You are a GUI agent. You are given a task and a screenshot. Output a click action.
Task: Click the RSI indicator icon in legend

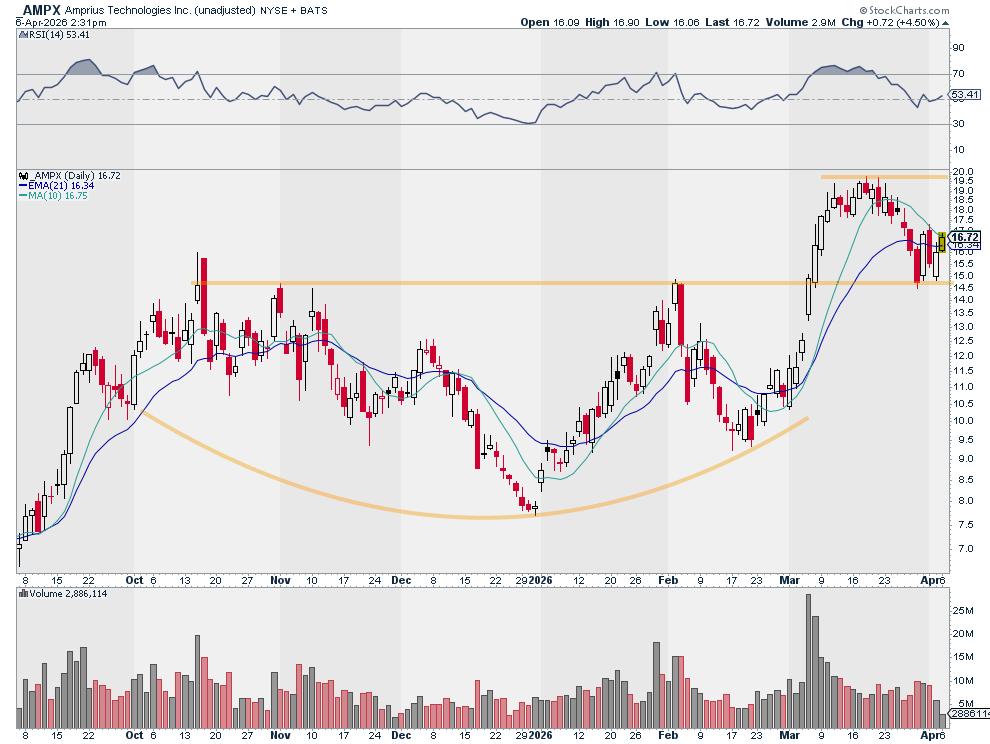tap(21, 35)
